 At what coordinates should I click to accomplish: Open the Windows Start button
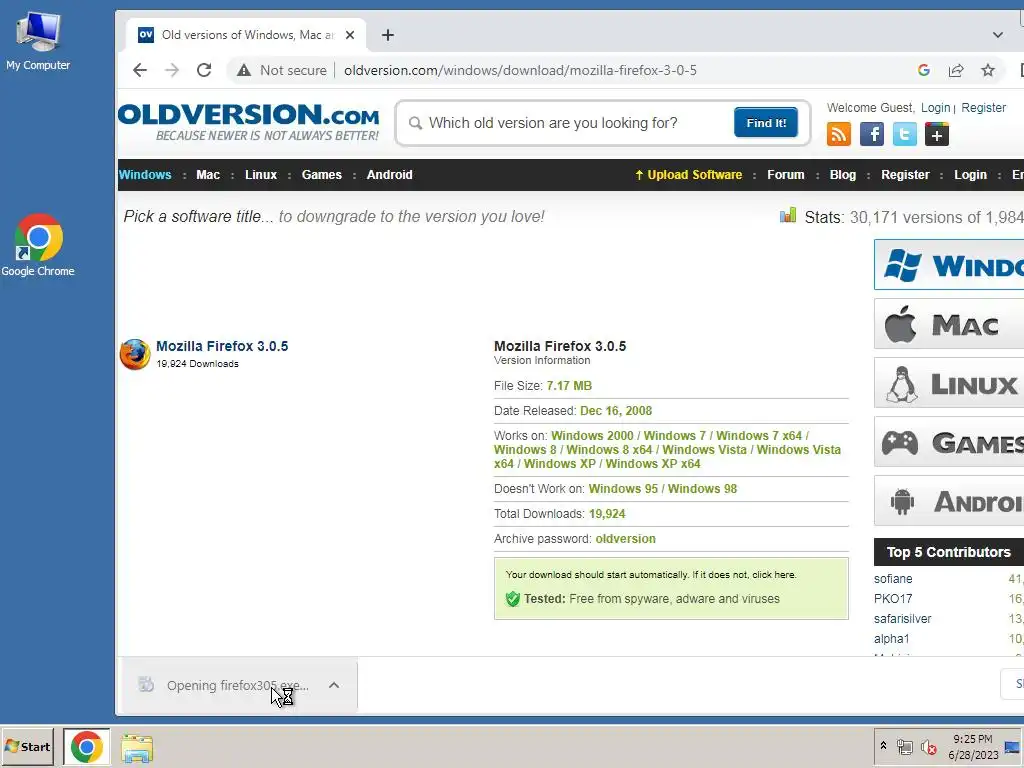coord(27,746)
